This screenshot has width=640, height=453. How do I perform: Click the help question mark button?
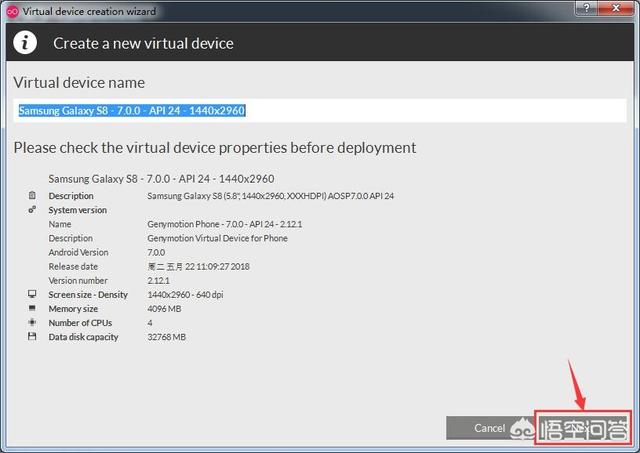[587, 8]
